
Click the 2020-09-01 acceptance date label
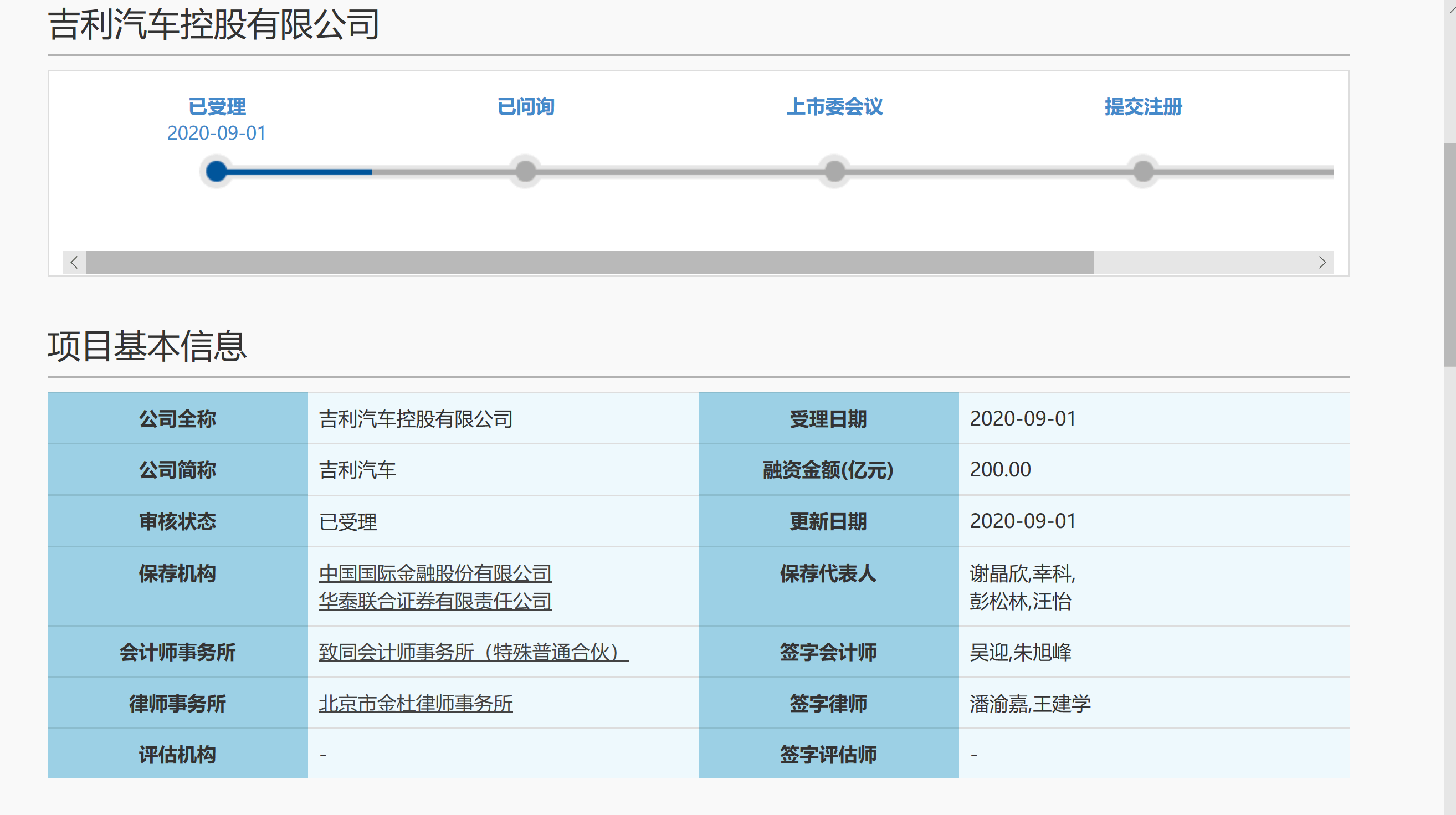coord(217,134)
